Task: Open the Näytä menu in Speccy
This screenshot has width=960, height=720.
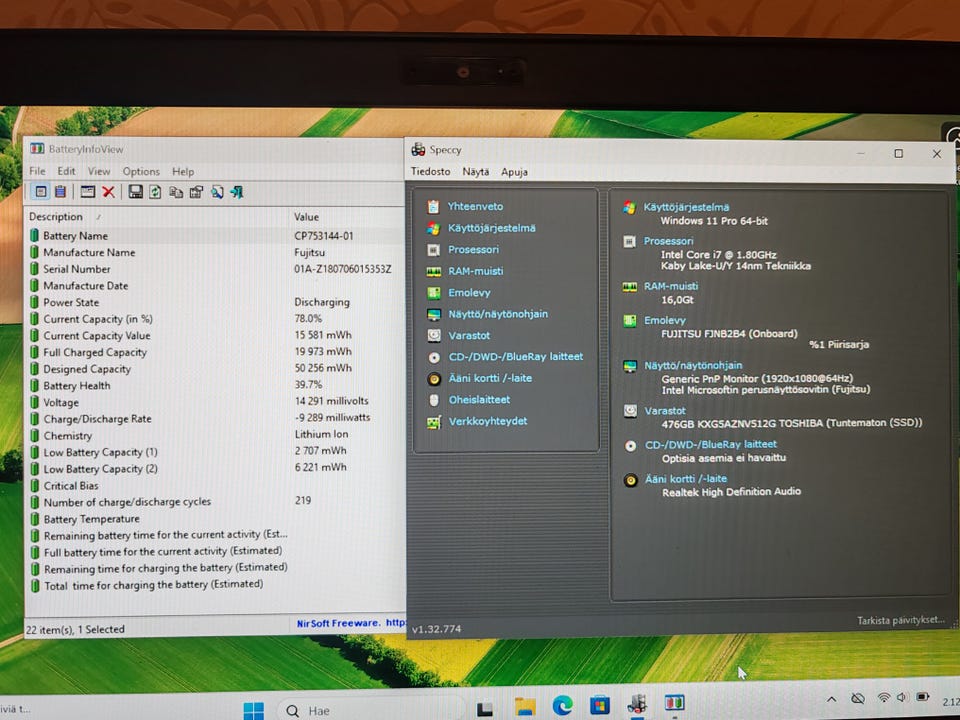Action: (x=476, y=172)
